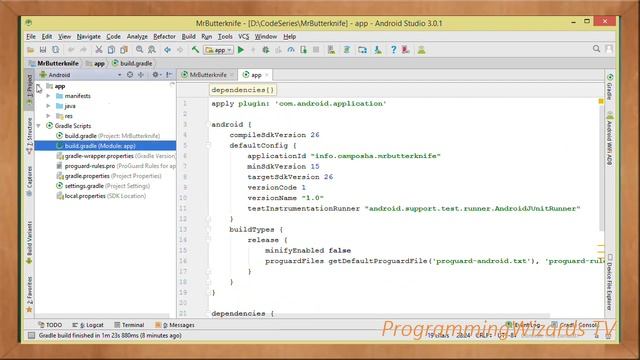This screenshot has height=360, width=640.
Task: Click the Stop square icon
Action: click(316, 50)
